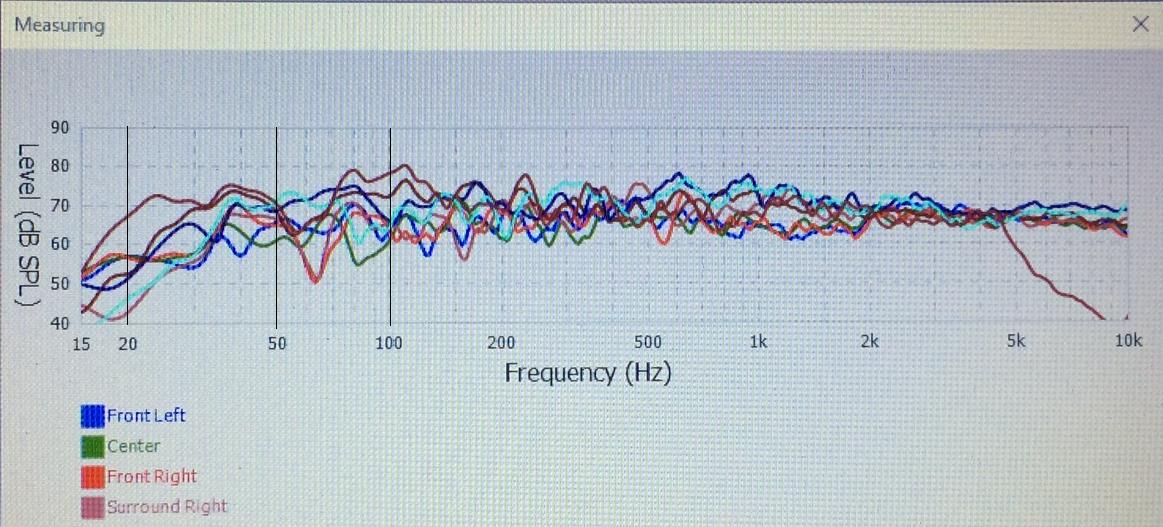Viewport: 1163px width, 527px height.
Task: Click the 70 dB level axis tick
Action: click(60, 205)
